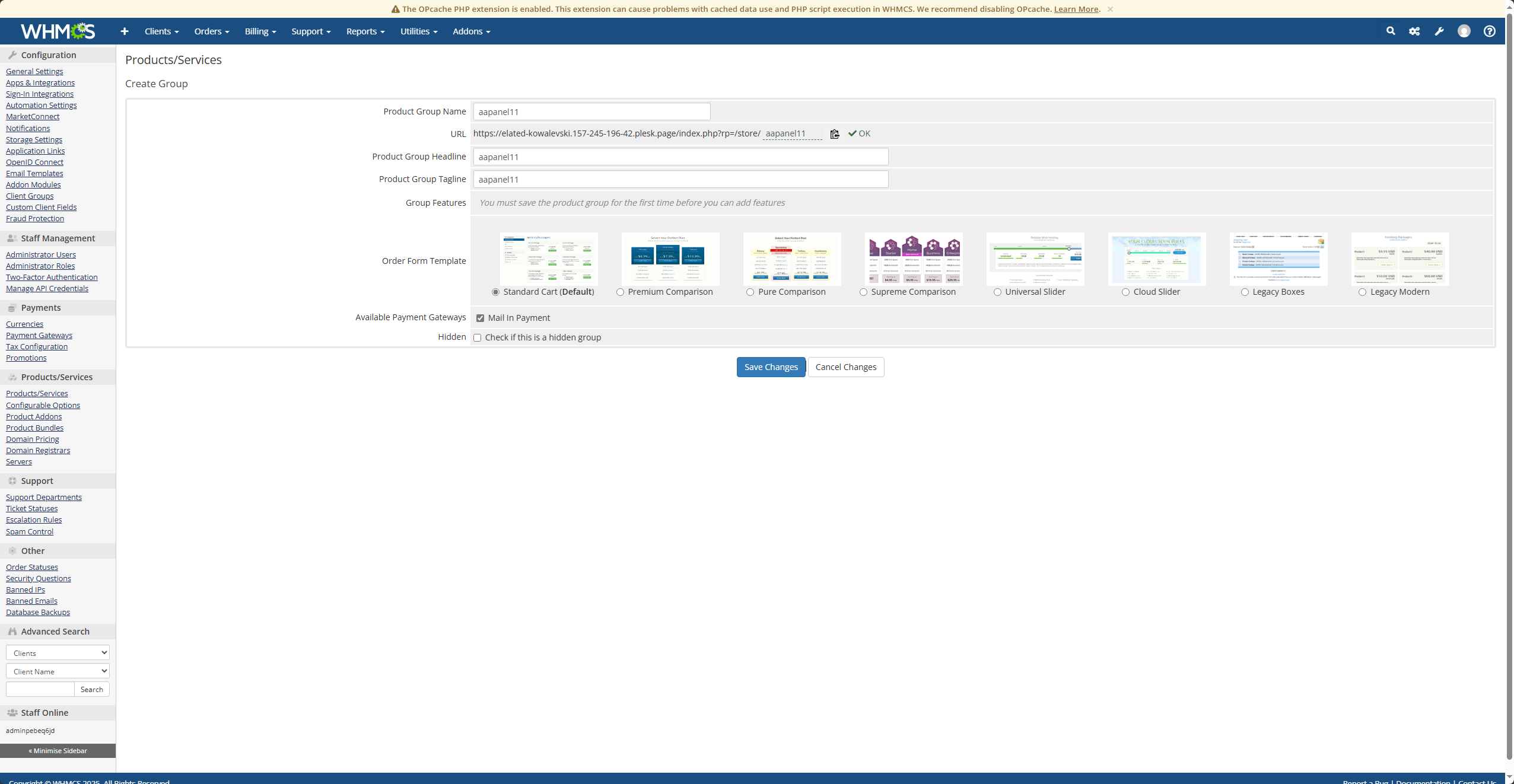The image size is (1514, 784).
Task: Open the help question mark icon
Action: coord(1489,31)
